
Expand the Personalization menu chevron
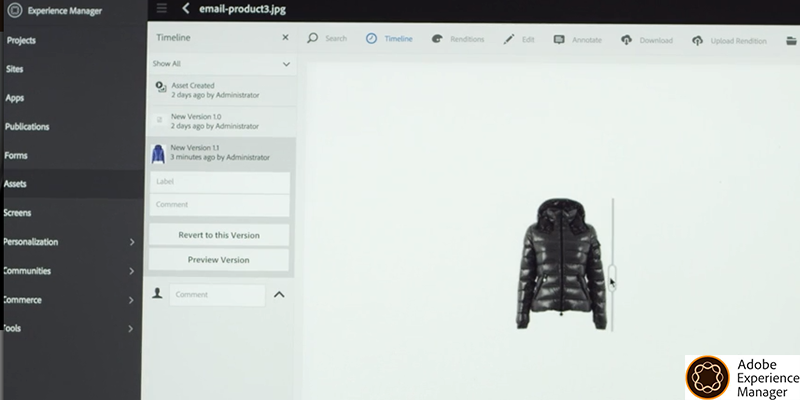[132, 242]
